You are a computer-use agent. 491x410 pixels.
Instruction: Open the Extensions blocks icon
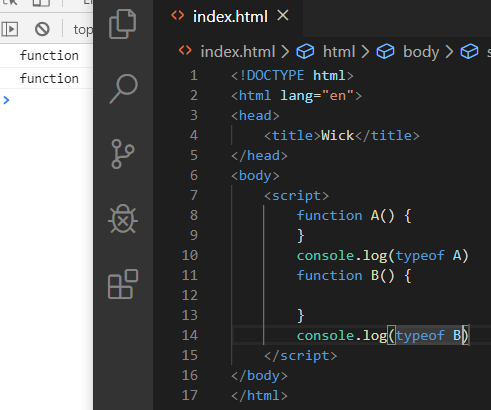coord(123,284)
